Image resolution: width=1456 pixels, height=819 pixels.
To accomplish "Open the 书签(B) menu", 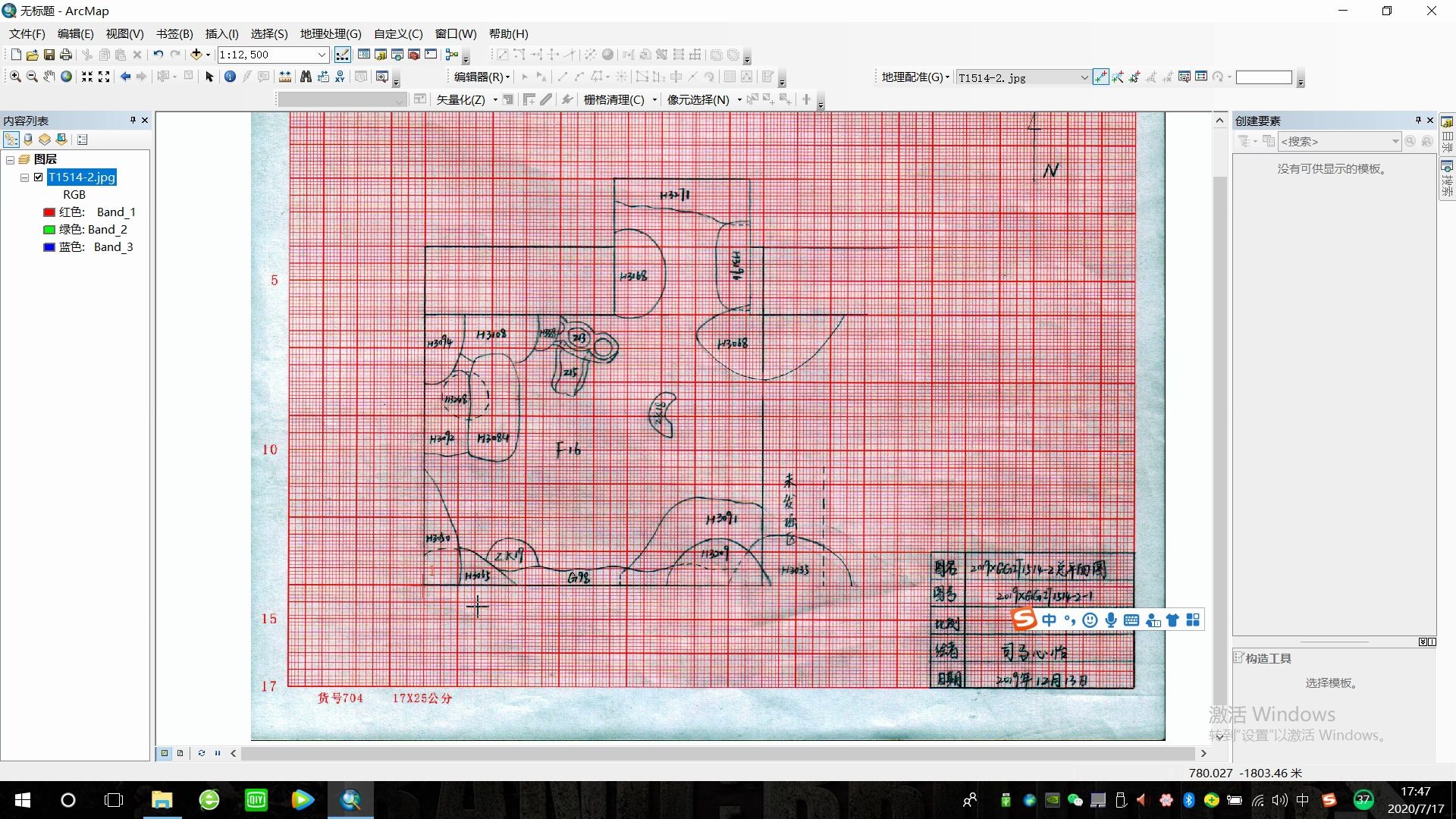I will [174, 33].
